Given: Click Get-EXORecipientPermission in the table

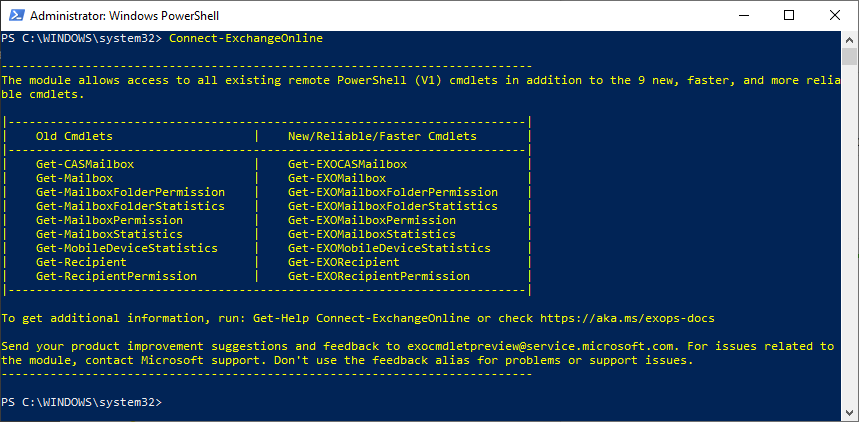Looking at the screenshot, I should [379, 276].
